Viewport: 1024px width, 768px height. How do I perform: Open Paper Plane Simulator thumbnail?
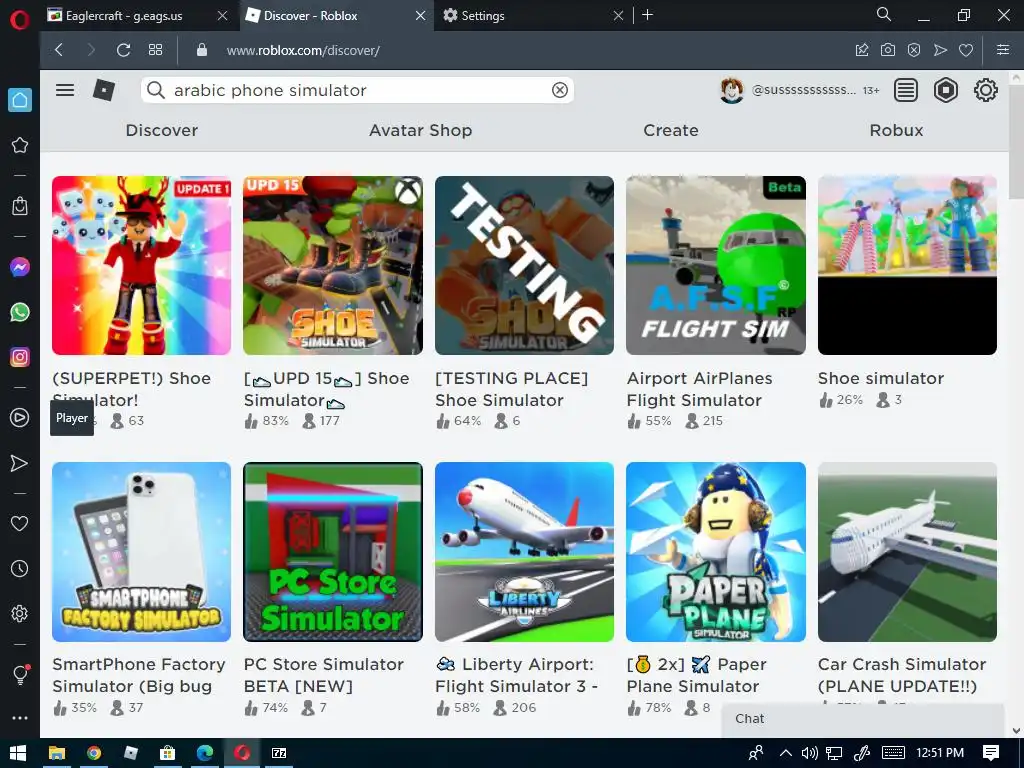(x=716, y=552)
